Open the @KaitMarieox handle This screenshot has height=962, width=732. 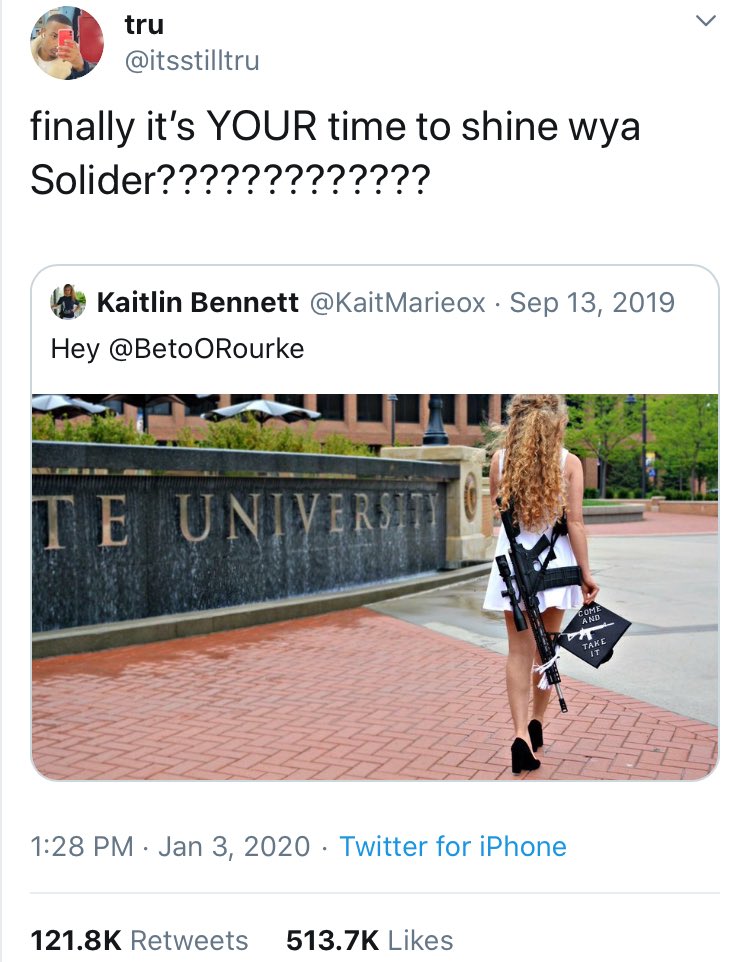point(398,302)
